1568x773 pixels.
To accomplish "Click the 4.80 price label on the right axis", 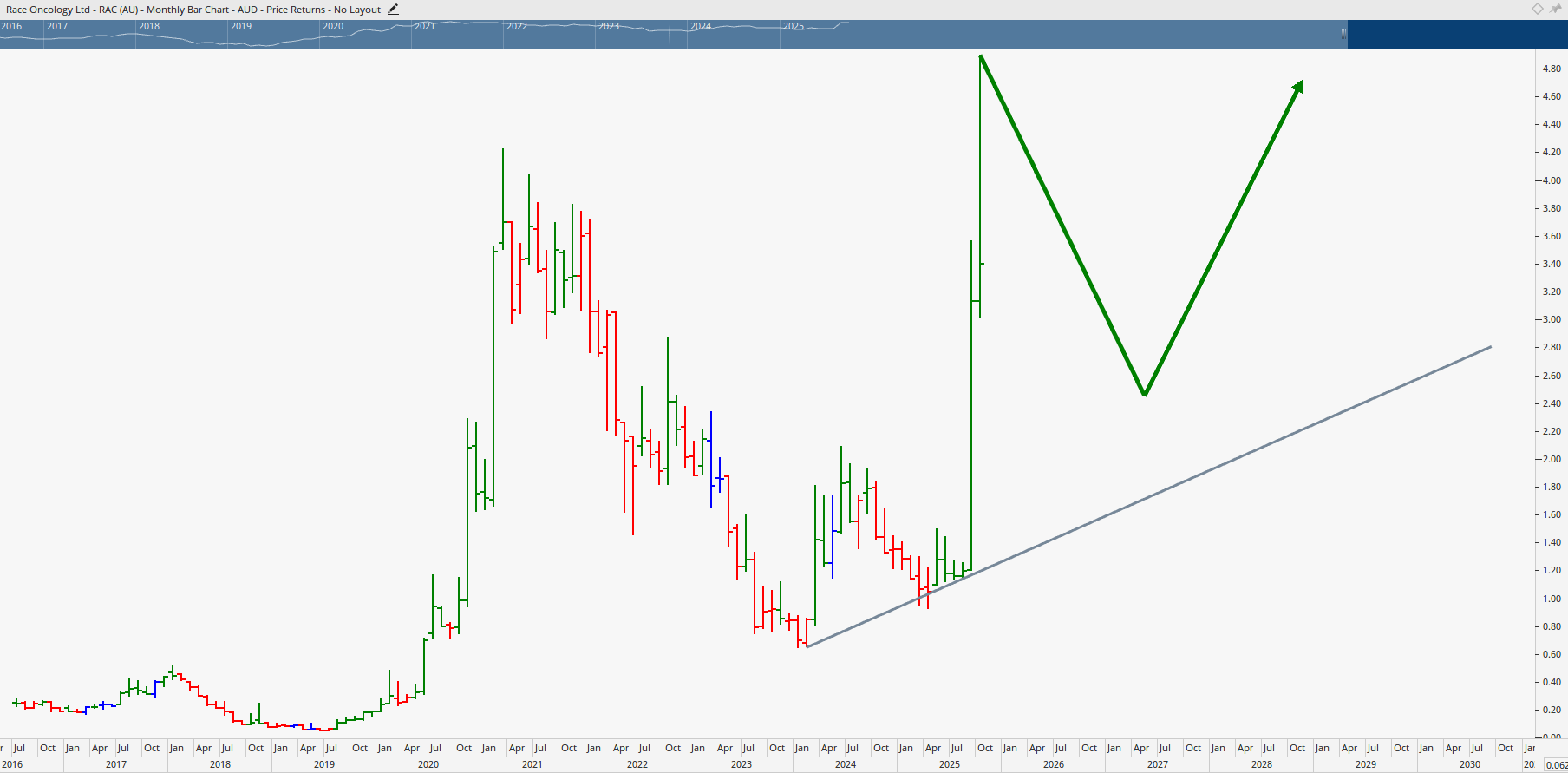I will pyautogui.click(x=1551, y=69).
